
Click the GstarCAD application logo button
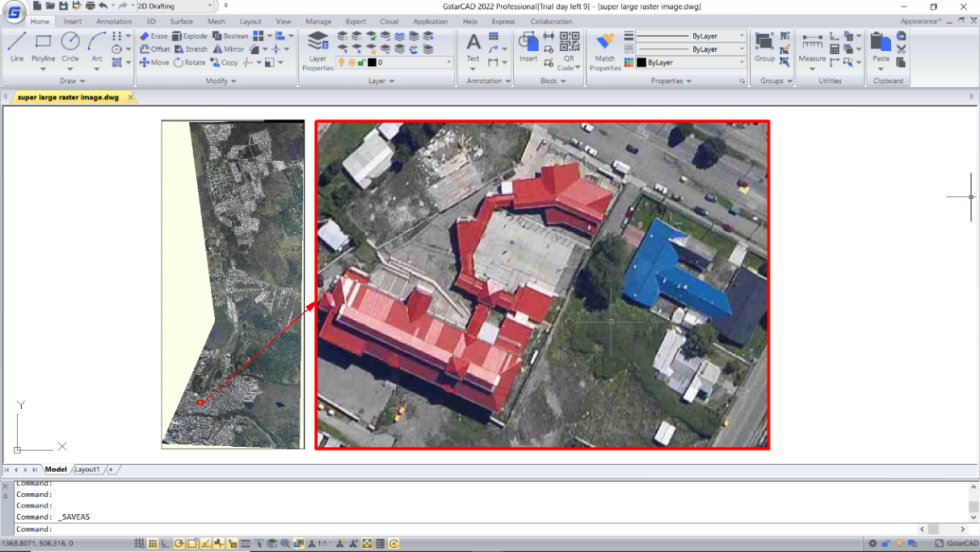click(x=14, y=11)
